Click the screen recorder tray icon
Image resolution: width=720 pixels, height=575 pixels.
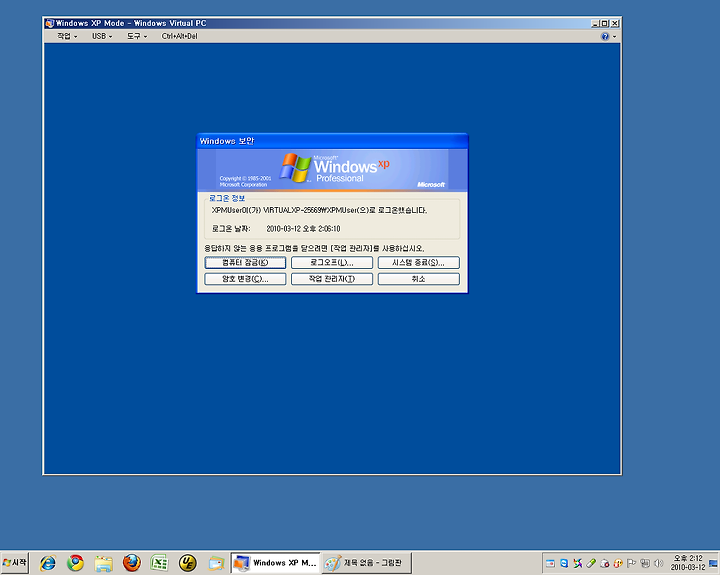click(x=551, y=563)
